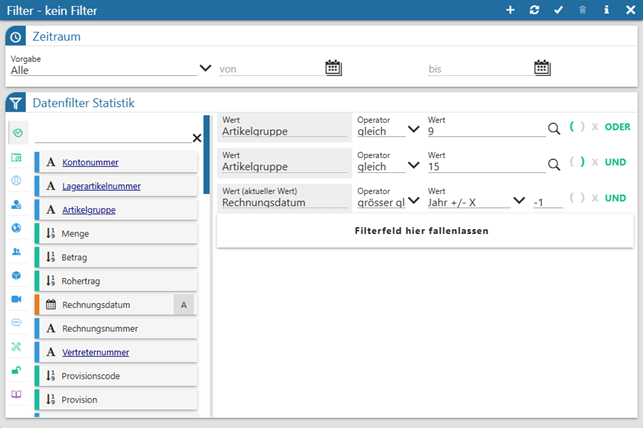Image resolution: width=643 pixels, height=428 pixels.
Task: Open the info icon in title bar
Action: (x=607, y=10)
